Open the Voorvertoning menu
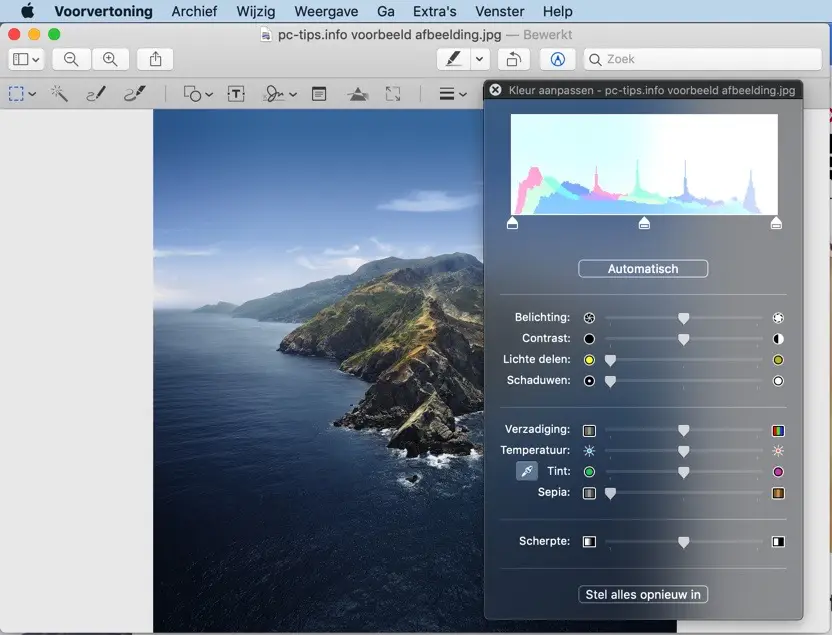 [103, 11]
